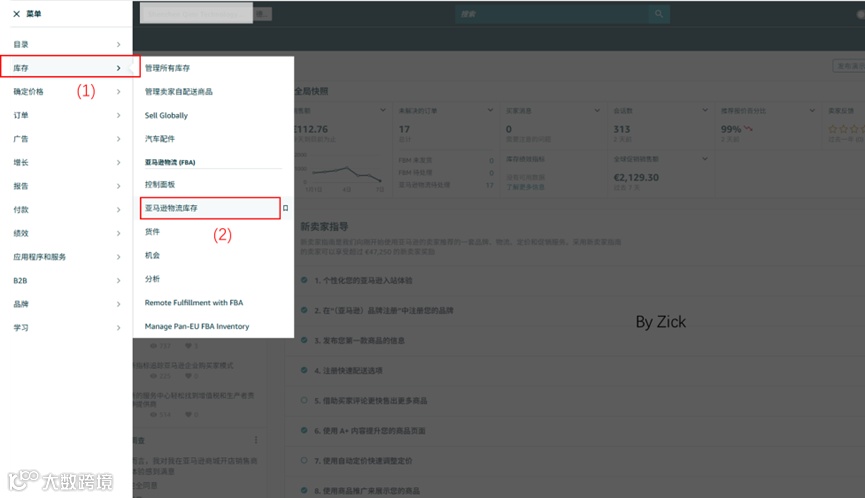The width and height of the screenshot is (865, 498).
Task: Open the 未解决的订单 card dropdown
Action: point(490,110)
